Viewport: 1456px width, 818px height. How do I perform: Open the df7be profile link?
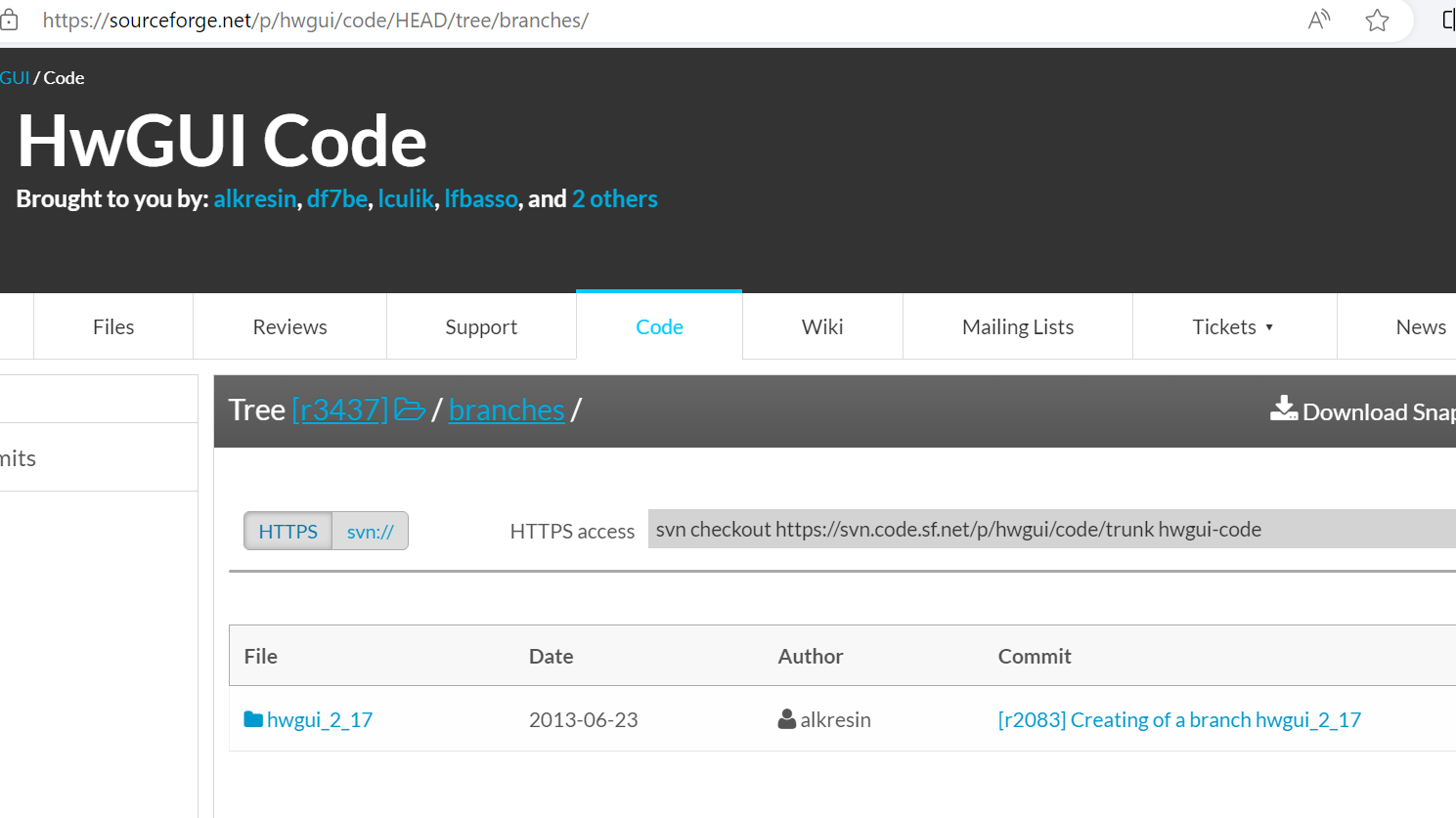pyautogui.click(x=337, y=198)
